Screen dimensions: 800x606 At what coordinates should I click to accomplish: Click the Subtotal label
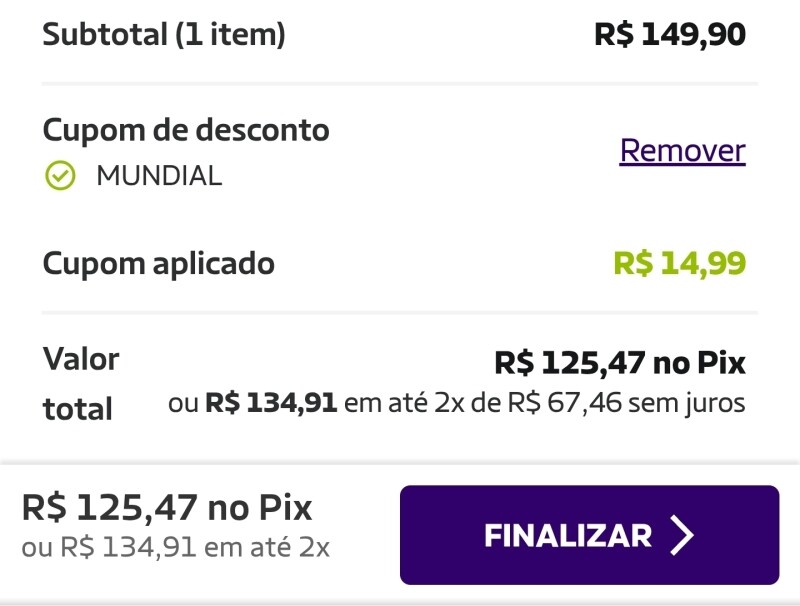(104, 35)
